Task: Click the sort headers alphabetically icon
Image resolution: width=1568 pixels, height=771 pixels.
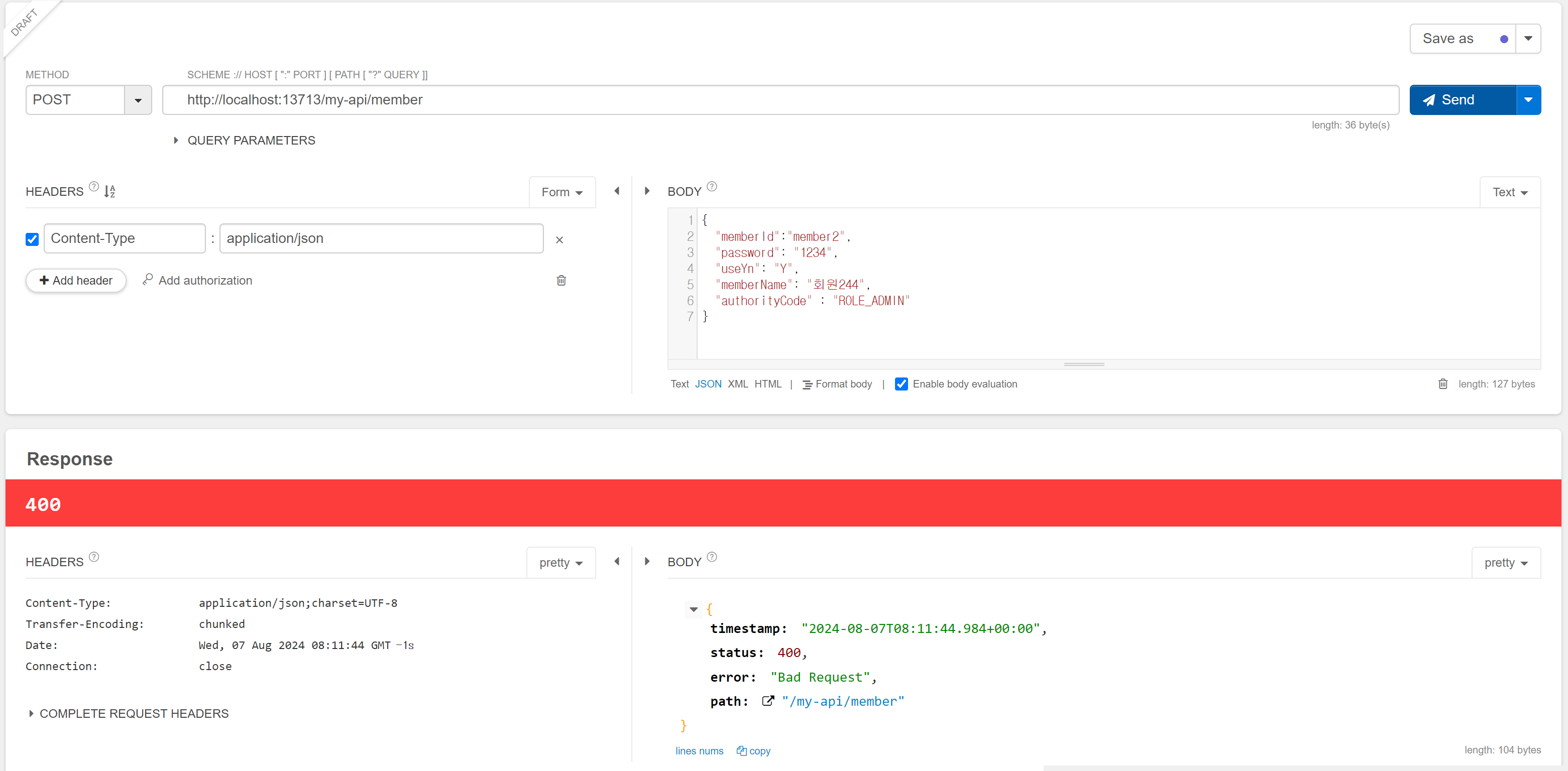Action: [109, 191]
